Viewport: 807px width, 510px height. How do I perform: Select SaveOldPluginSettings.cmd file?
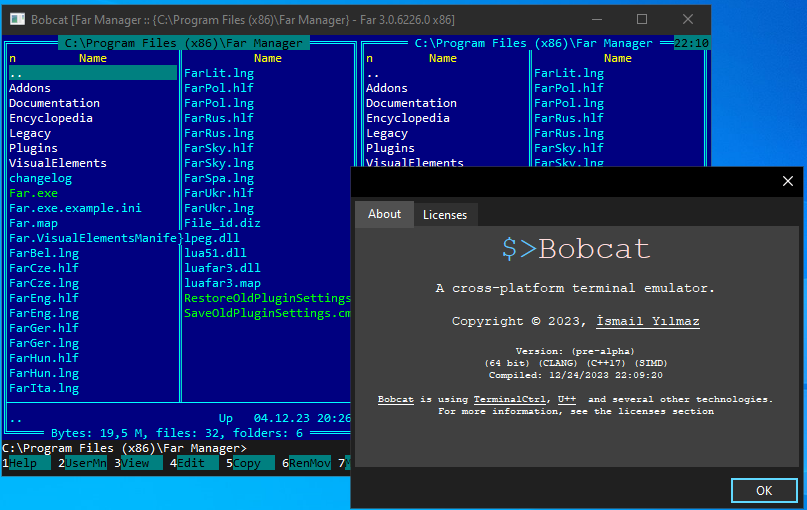point(267,313)
